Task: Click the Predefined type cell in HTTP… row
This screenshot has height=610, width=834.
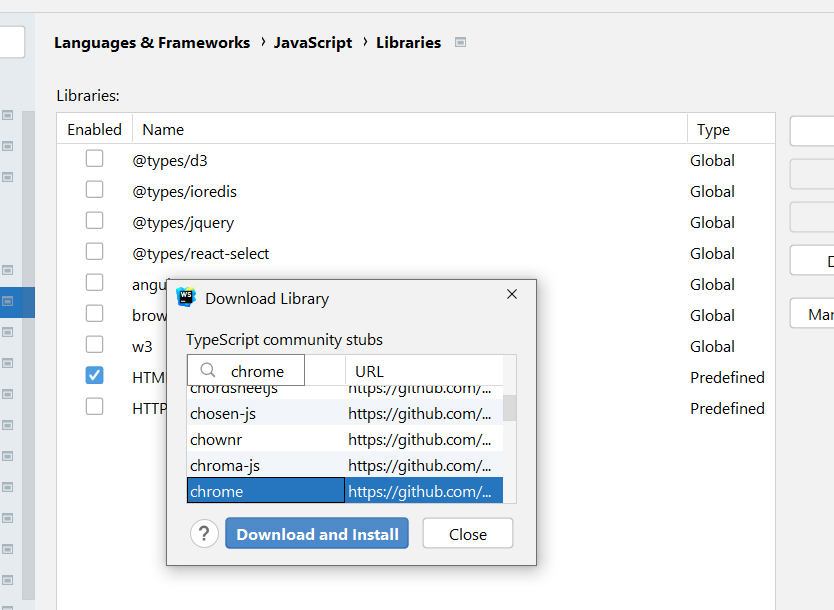Action: pyautogui.click(x=727, y=408)
